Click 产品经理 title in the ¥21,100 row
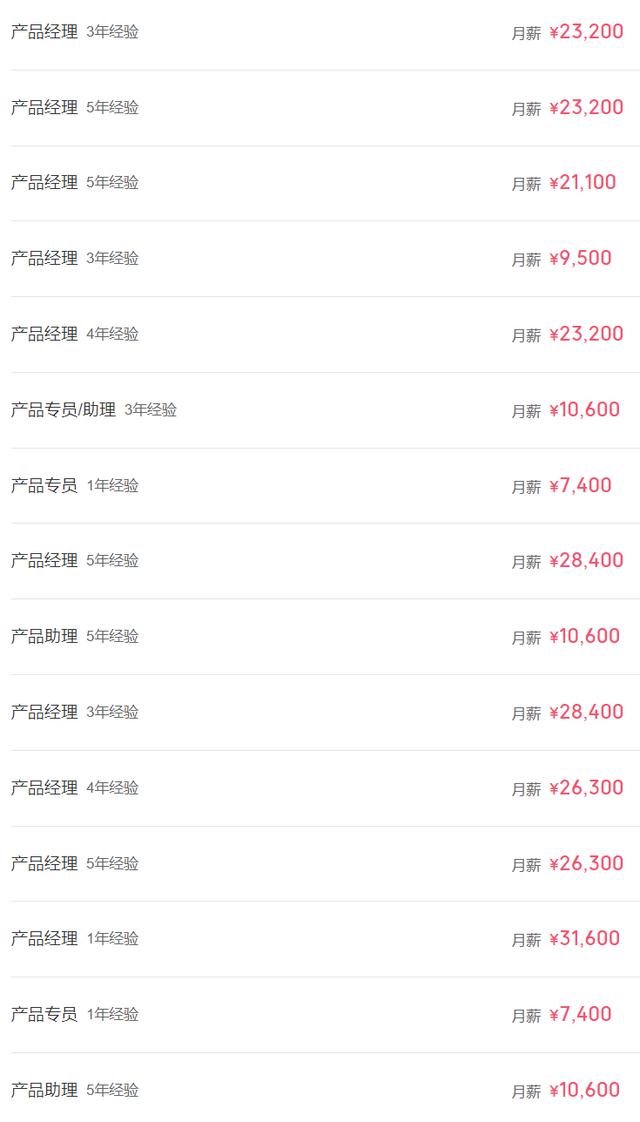The height and width of the screenshot is (1122, 640). point(44,183)
